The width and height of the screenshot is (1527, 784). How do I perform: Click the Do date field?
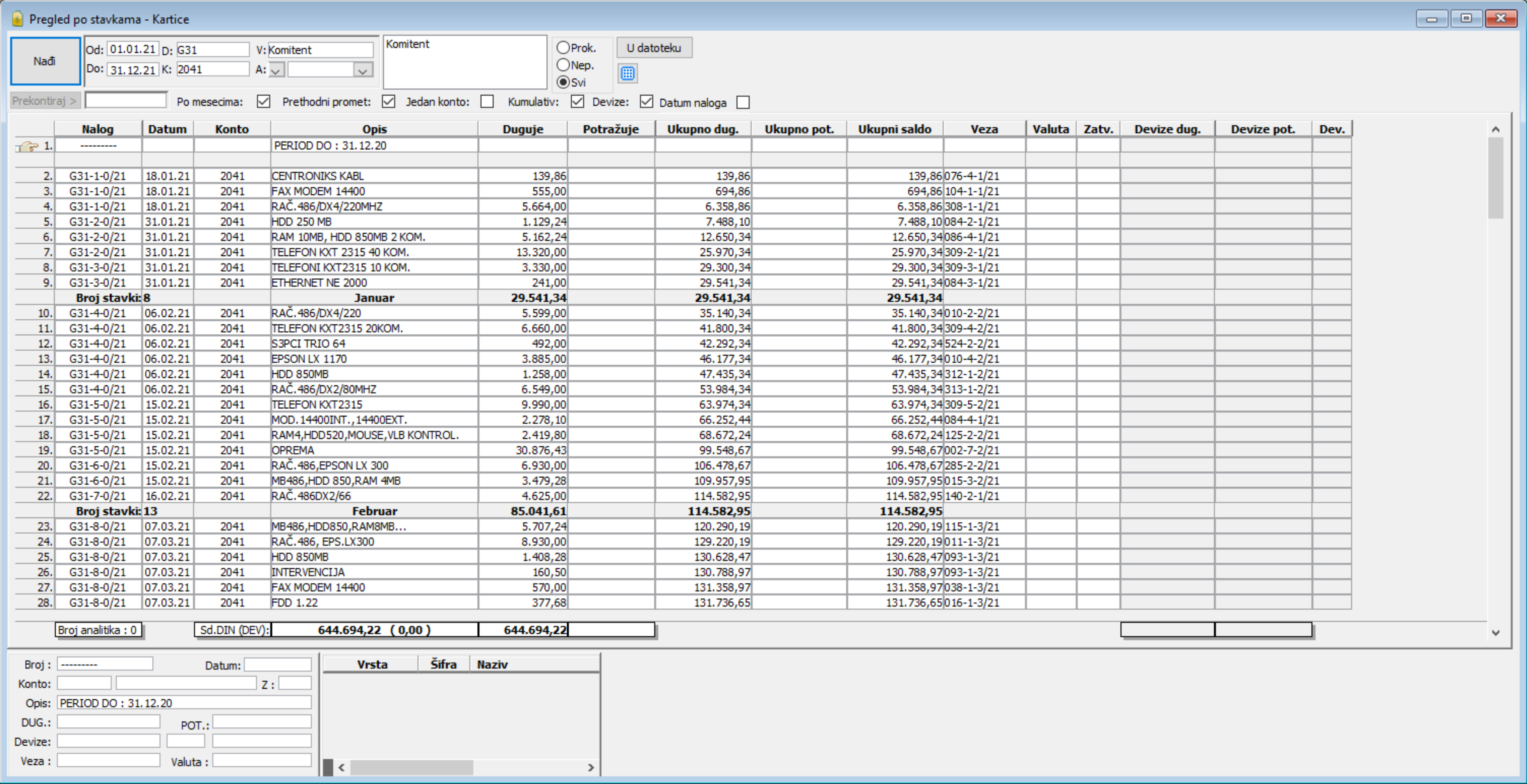(x=133, y=70)
